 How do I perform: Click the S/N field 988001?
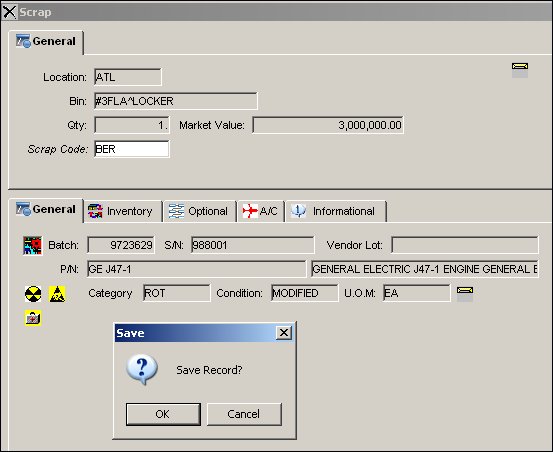(253, 245)
